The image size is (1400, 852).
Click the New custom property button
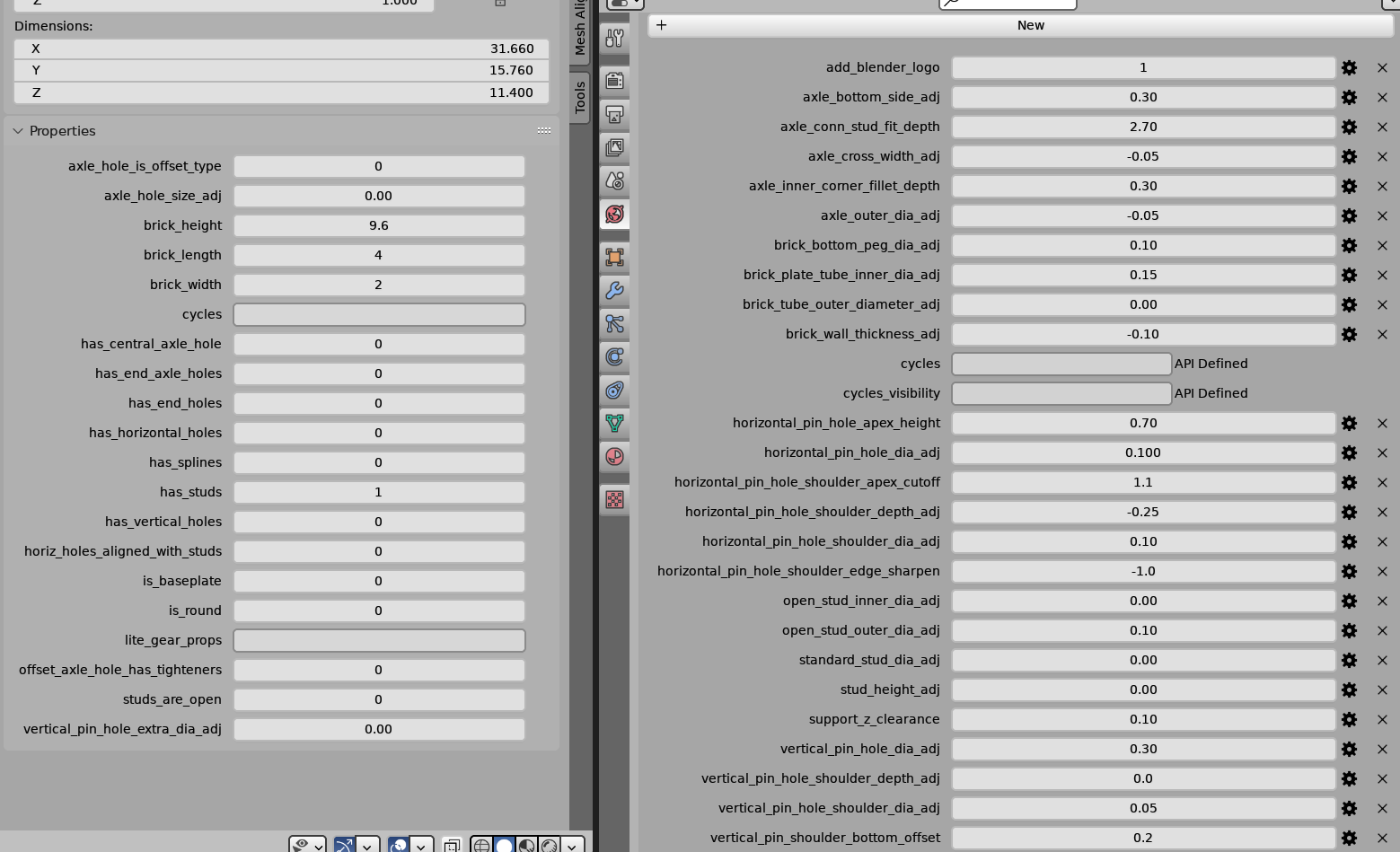coord(1020,25)
